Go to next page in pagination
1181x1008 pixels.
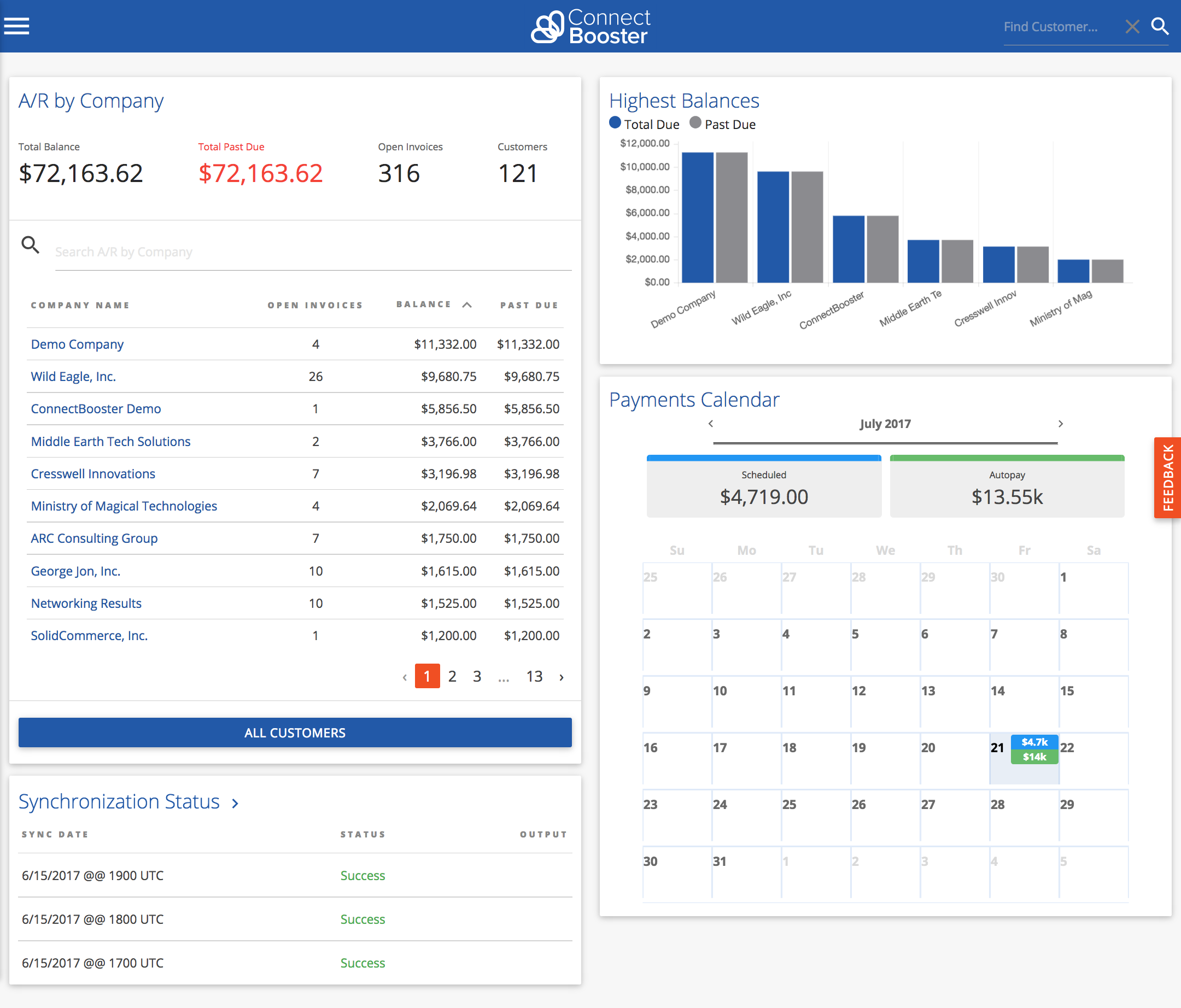[x=562, y=677]
